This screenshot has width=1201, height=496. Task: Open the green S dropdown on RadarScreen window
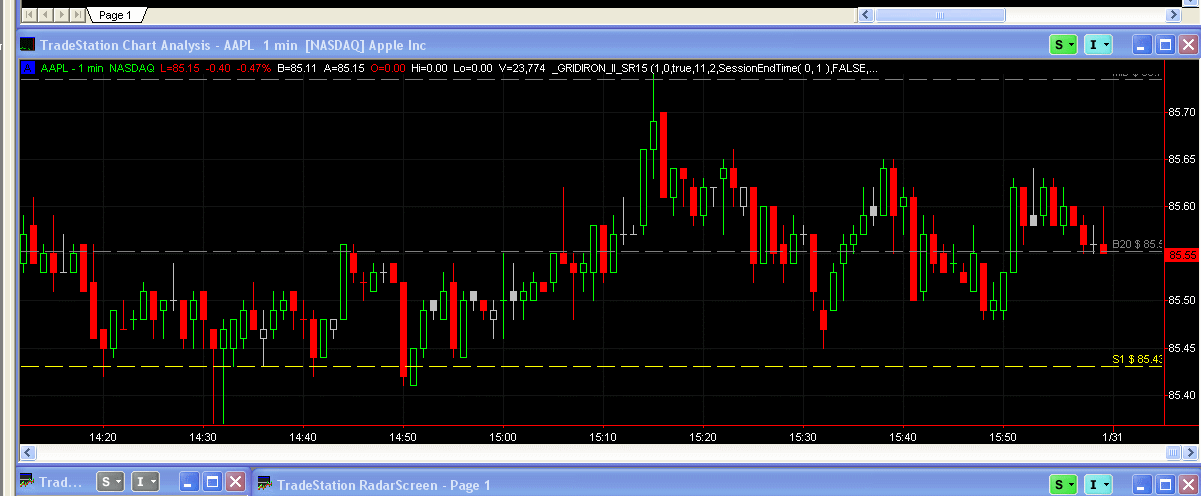(1063, 485)
